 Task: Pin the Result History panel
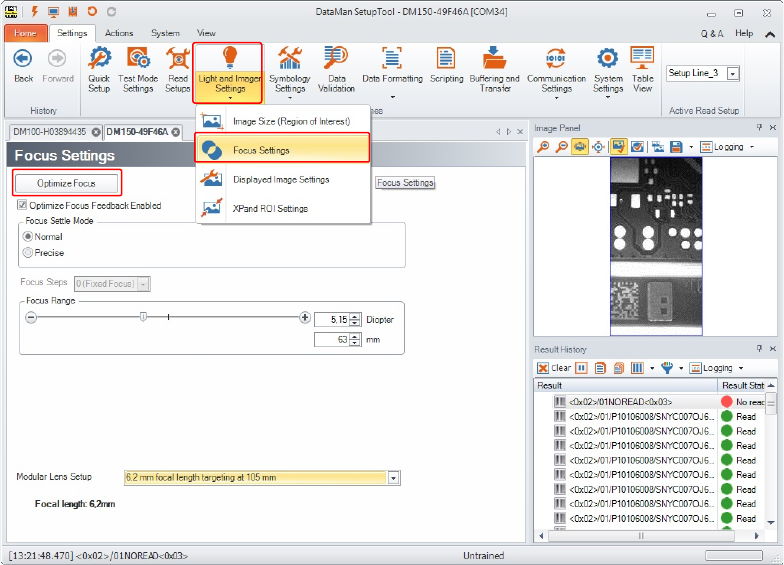(x=760, y=348)
